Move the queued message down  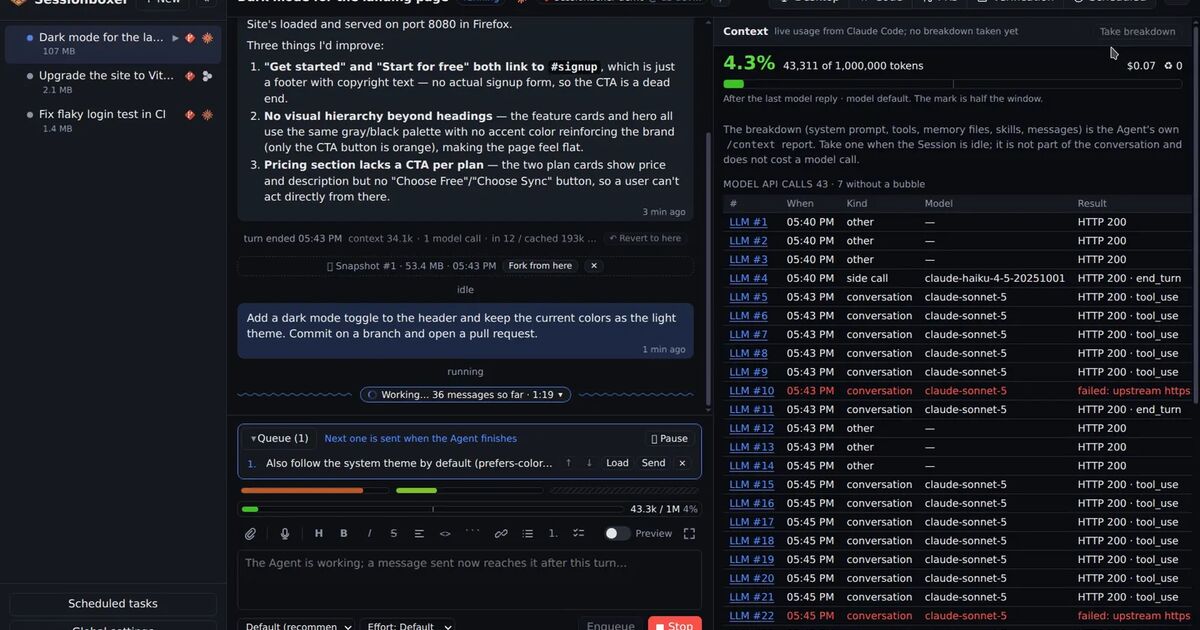click(589, 463)
